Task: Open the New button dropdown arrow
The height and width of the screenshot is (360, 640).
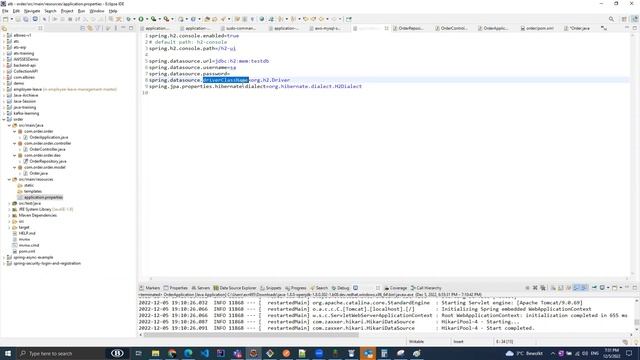Action: click(x=12, y=19)
